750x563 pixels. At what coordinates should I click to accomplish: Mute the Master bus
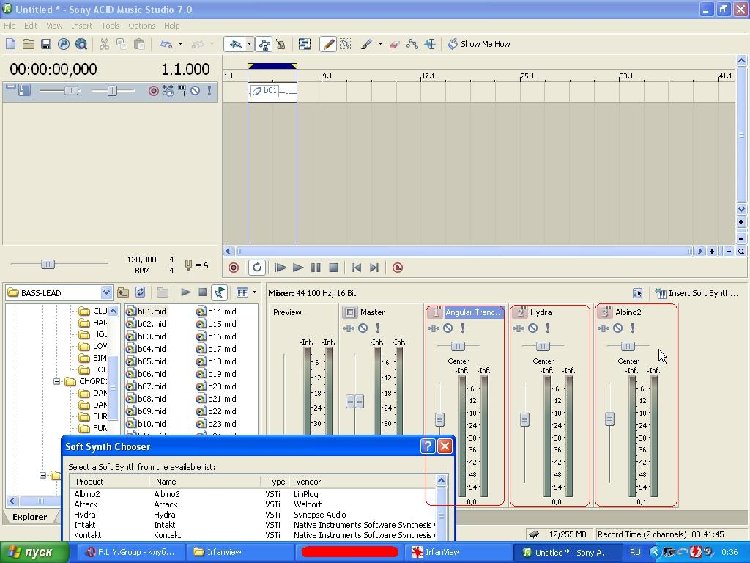[363, 328]
